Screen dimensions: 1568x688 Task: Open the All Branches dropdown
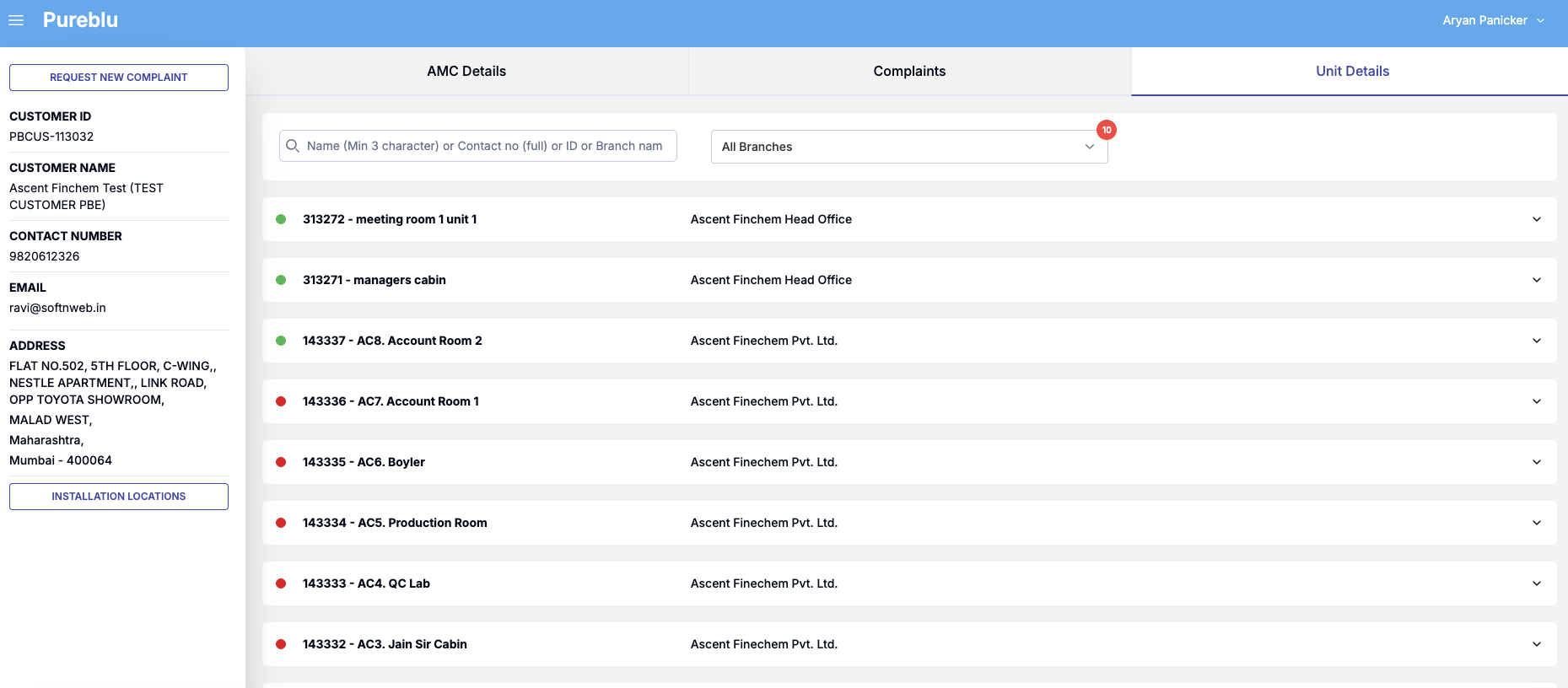click(x=909, y=147)
